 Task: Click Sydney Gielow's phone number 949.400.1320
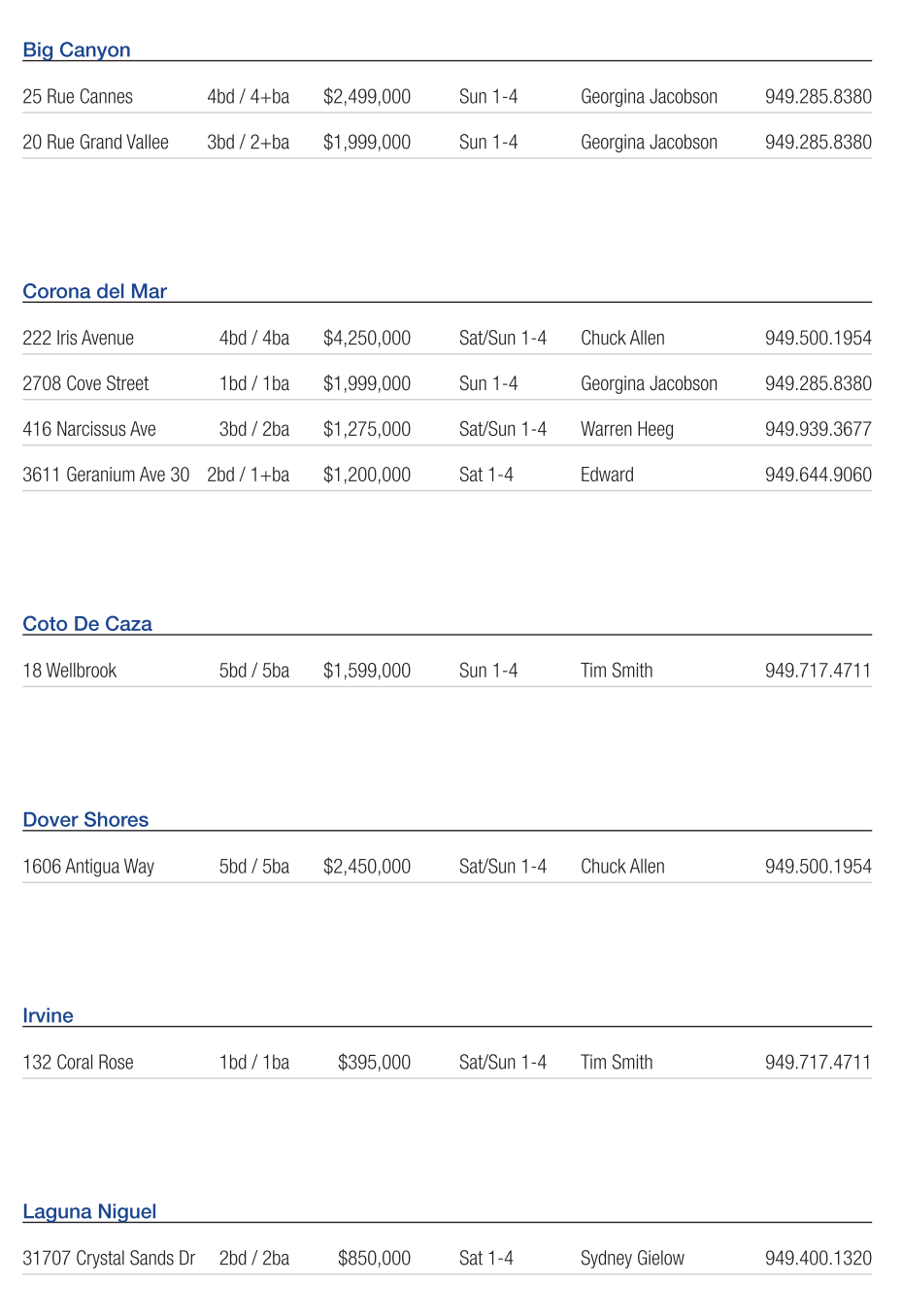tap(818, 1259)
